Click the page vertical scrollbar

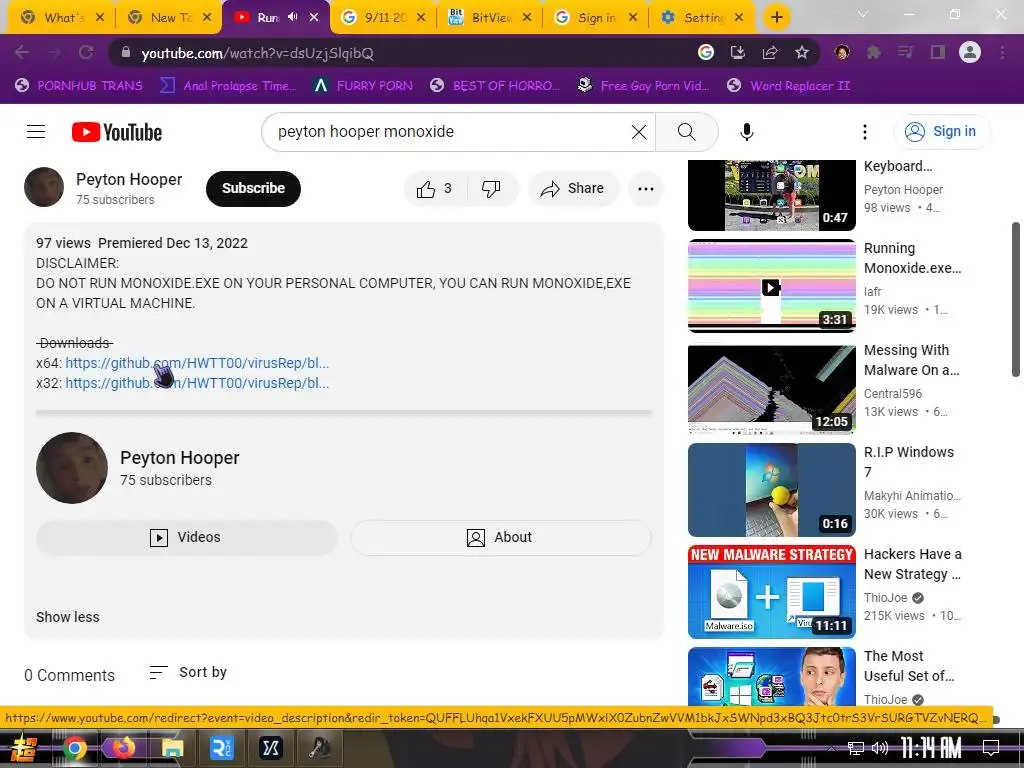pyautogui.click(x=1016, y=299)
